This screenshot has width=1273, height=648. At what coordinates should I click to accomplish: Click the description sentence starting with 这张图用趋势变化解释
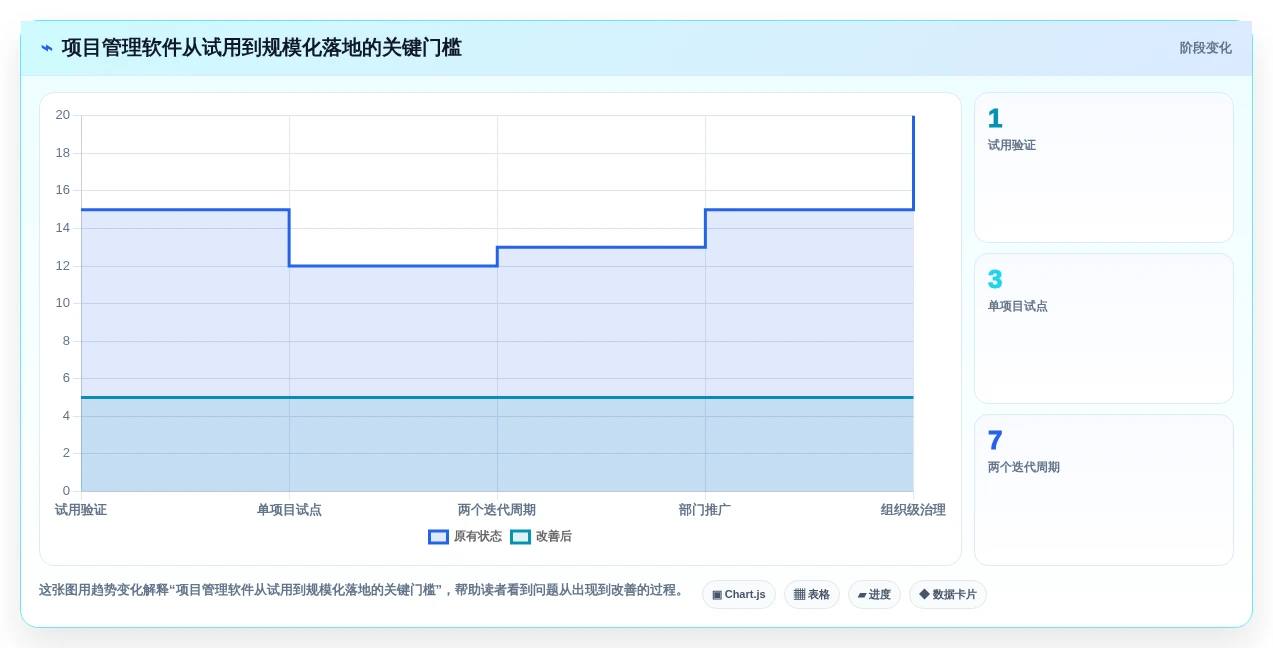pyautogui.click(x=363, y=590)
